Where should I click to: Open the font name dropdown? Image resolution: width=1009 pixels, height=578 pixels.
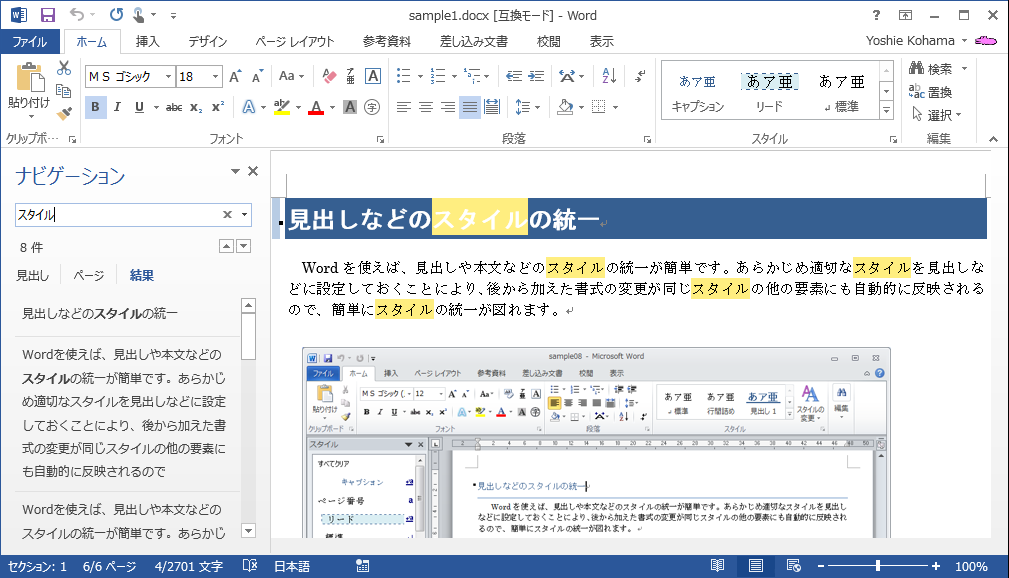point(169,77)
